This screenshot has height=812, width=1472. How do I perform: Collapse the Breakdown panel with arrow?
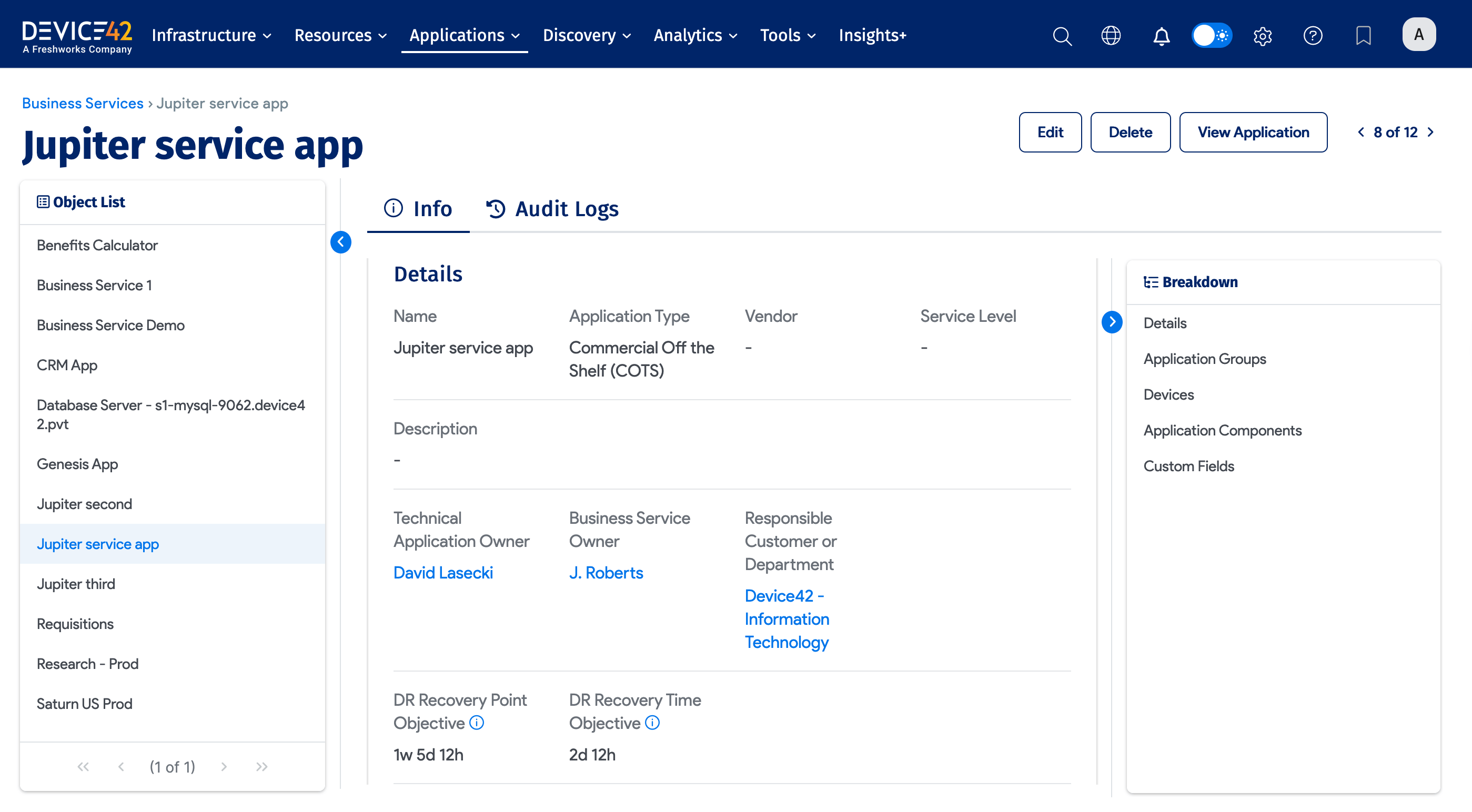(x=1112, y=322)
